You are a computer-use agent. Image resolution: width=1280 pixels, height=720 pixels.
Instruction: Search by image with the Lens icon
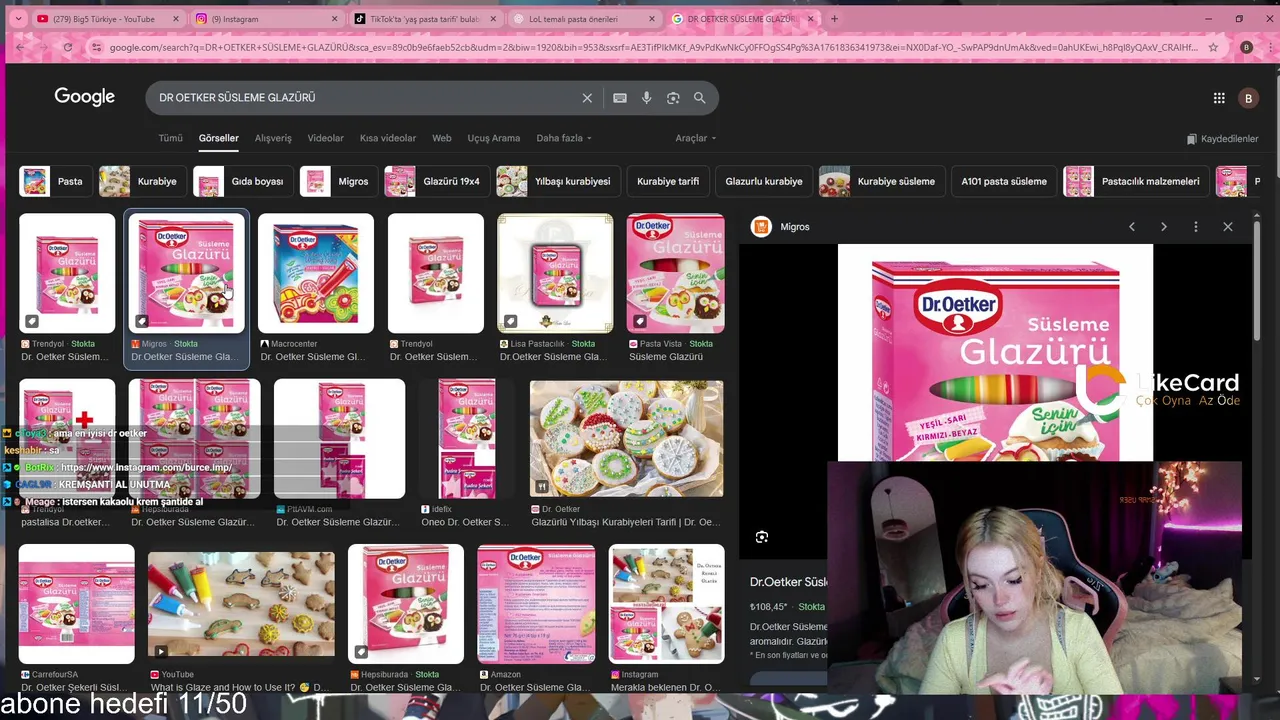pyautogui.click(x=673, y=98)
